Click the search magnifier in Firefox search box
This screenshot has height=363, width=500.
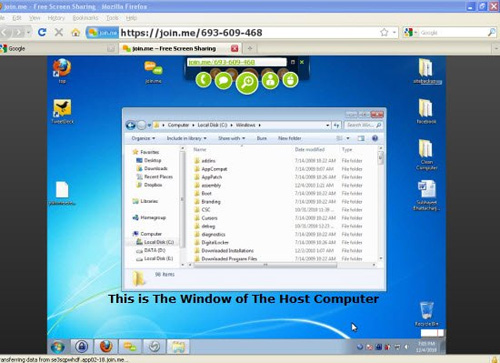click(491, 32)
